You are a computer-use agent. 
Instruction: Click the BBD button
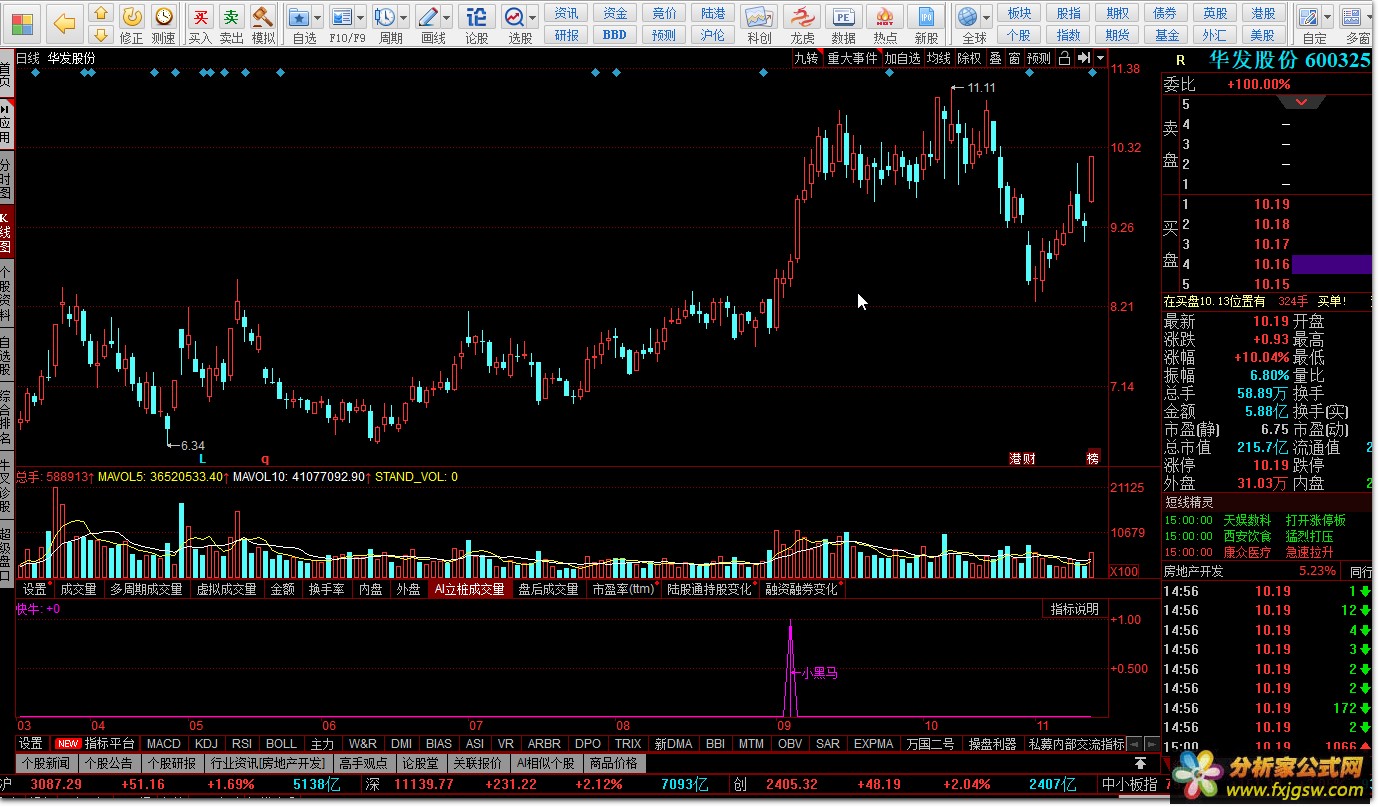click(615, 35)
